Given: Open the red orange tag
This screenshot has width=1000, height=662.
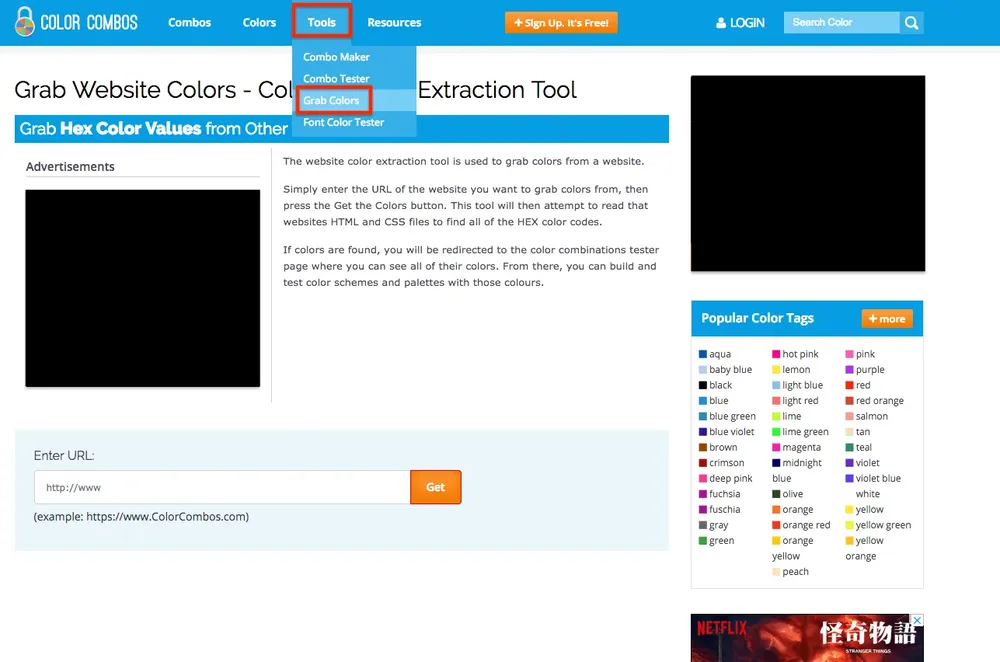Looking at the screenshot, I should [x=879, y=401].
